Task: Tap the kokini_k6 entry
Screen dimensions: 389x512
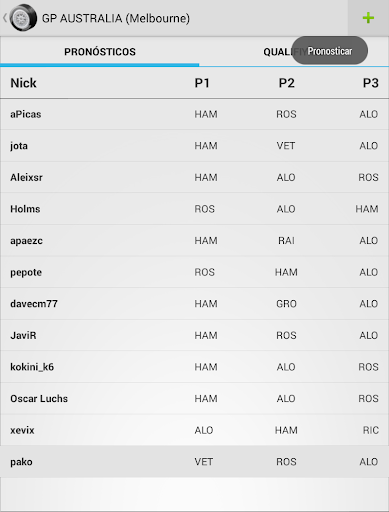Action: (194, 367)
